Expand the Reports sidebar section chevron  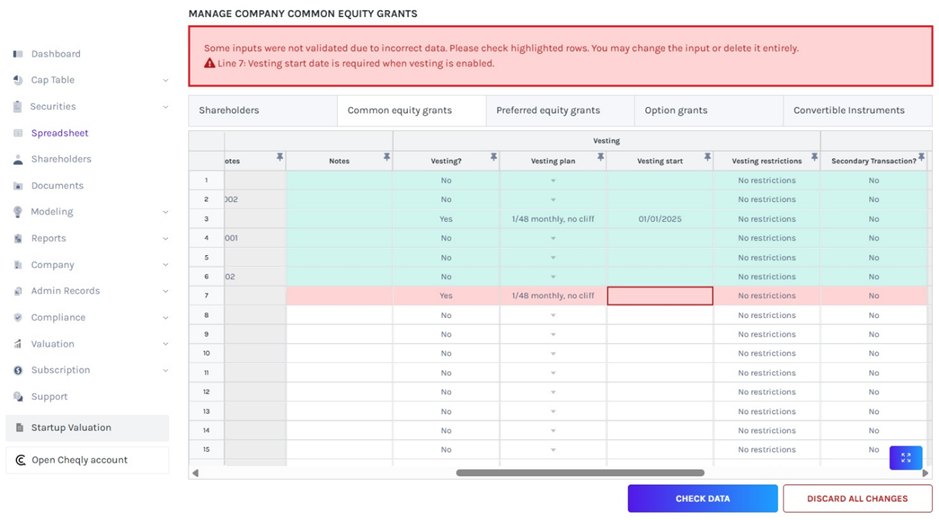(165, 239)
